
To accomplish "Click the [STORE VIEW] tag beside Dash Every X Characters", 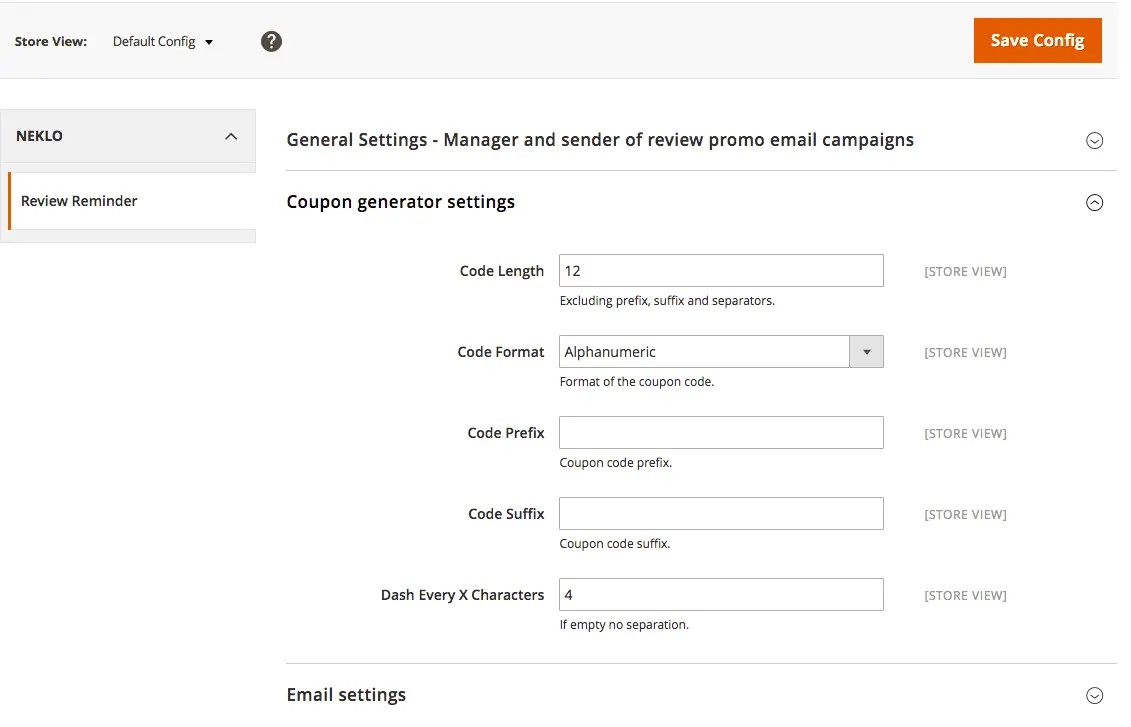I will coord(965,596).
